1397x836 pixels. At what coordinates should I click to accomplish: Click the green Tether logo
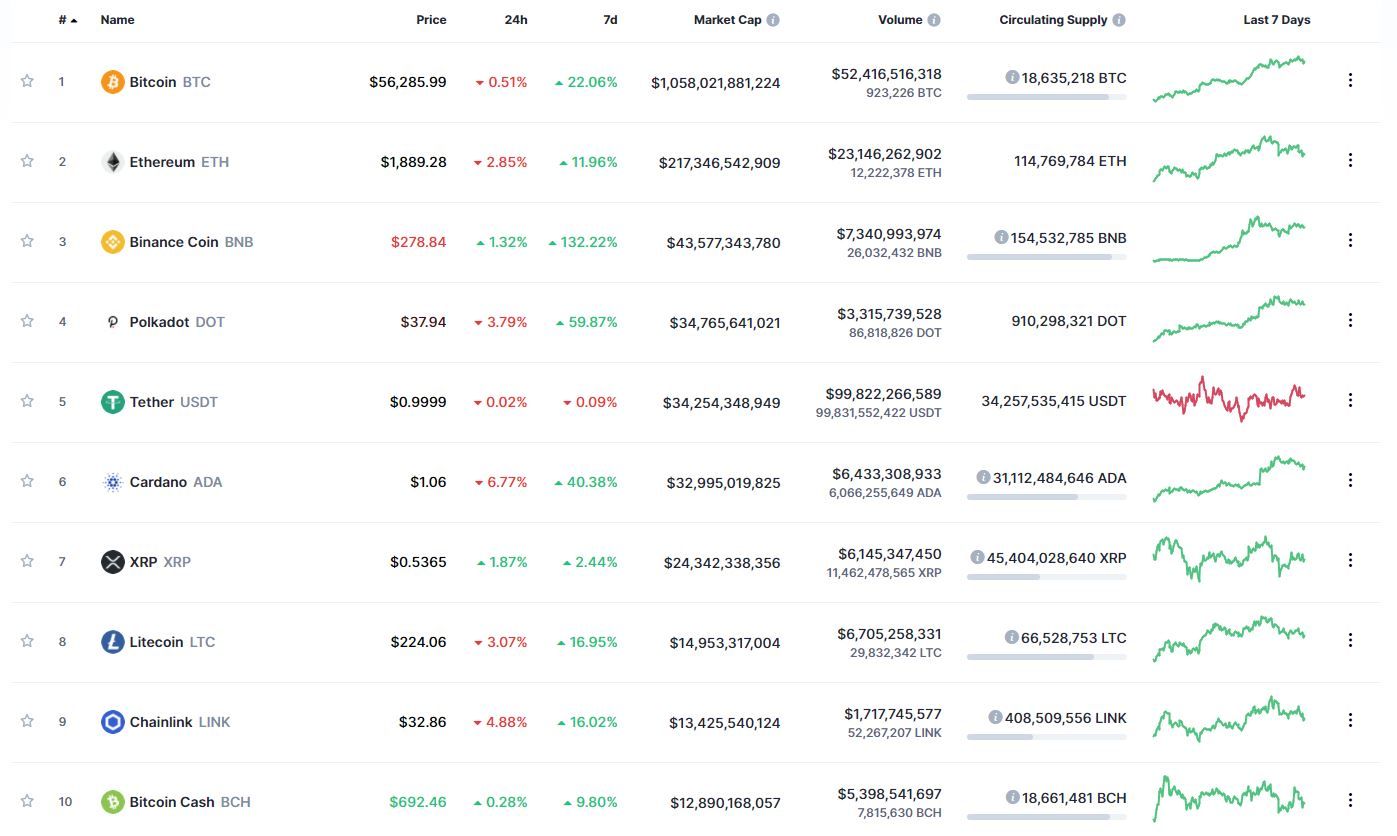(x=113, y=402)
